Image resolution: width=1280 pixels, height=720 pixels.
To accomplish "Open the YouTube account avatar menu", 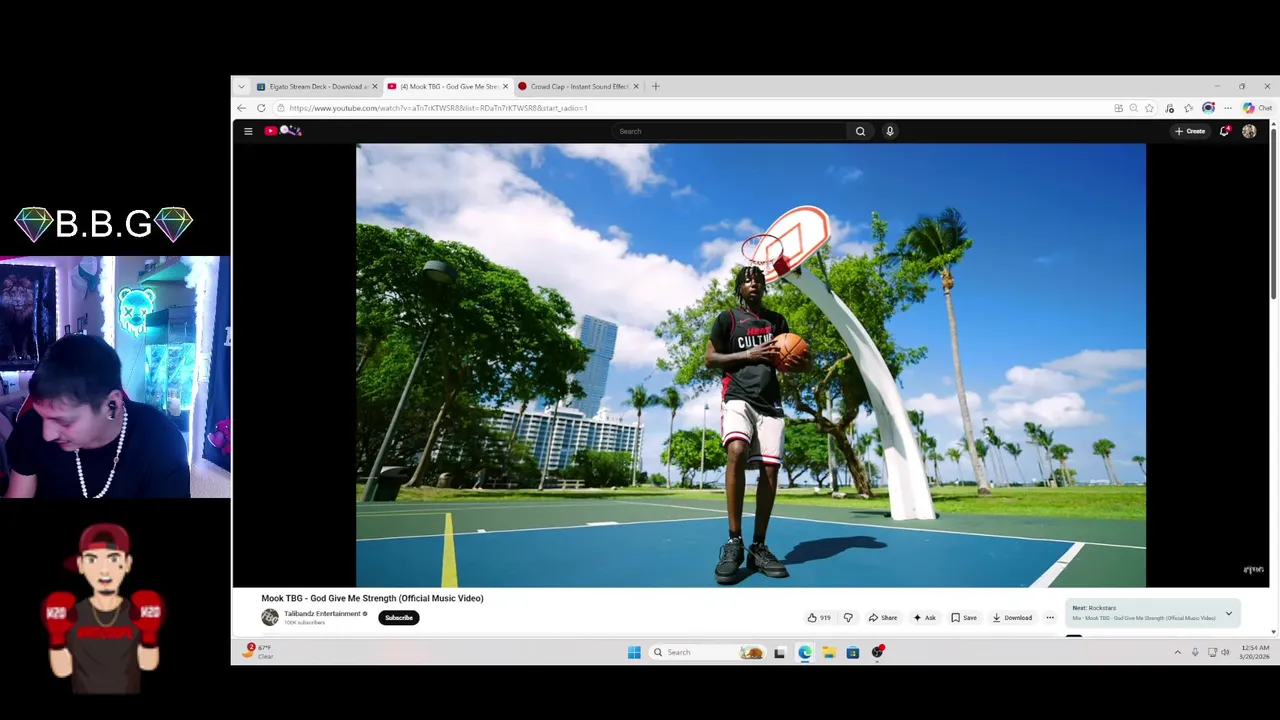I will coord(1249,131).
